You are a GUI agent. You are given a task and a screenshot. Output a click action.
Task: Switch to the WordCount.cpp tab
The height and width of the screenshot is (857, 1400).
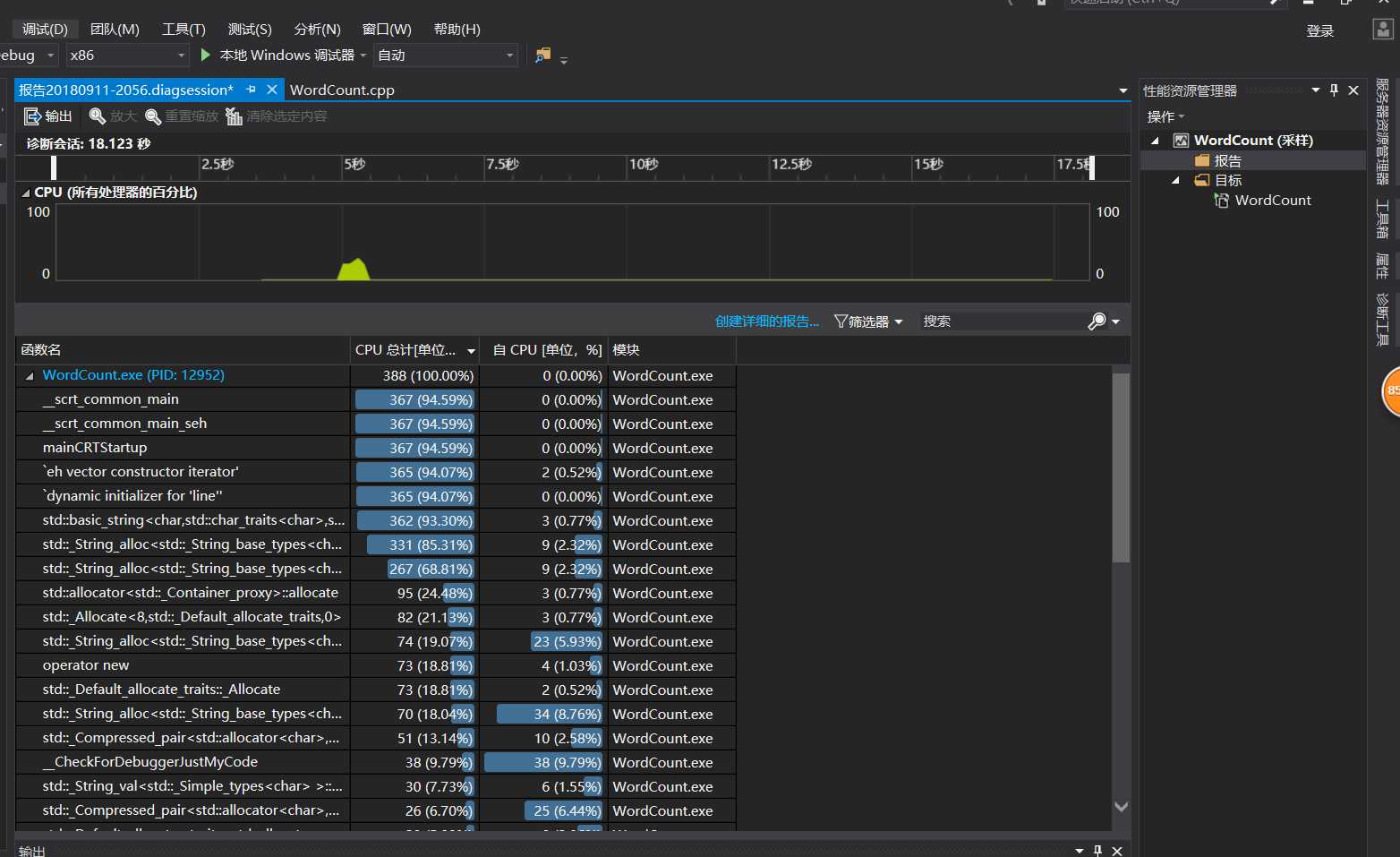point(342,90)
